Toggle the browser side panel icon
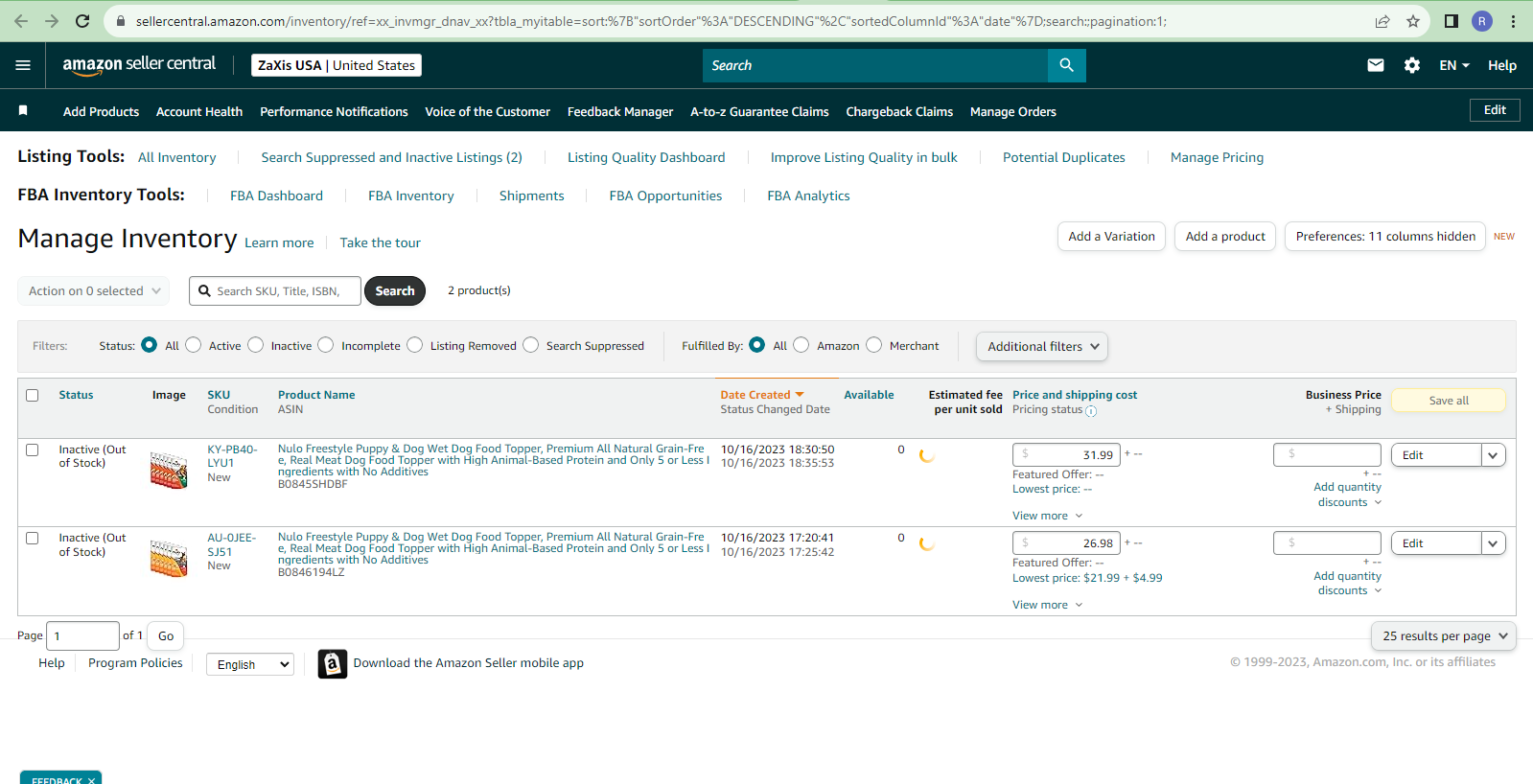Screen dimensions: 1533x784 1452,21
